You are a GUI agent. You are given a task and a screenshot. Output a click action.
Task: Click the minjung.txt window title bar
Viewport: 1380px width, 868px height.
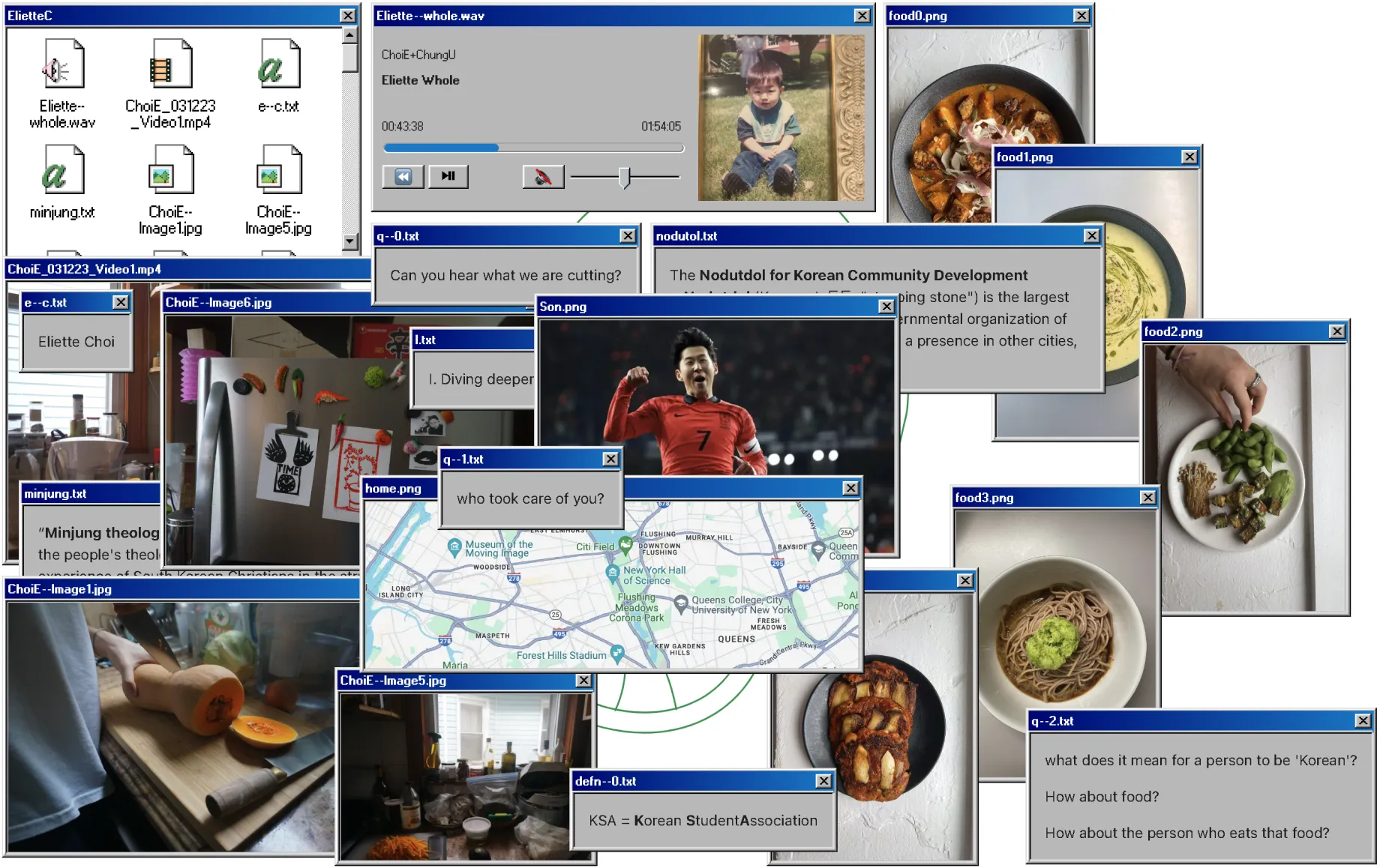[91, 494]
